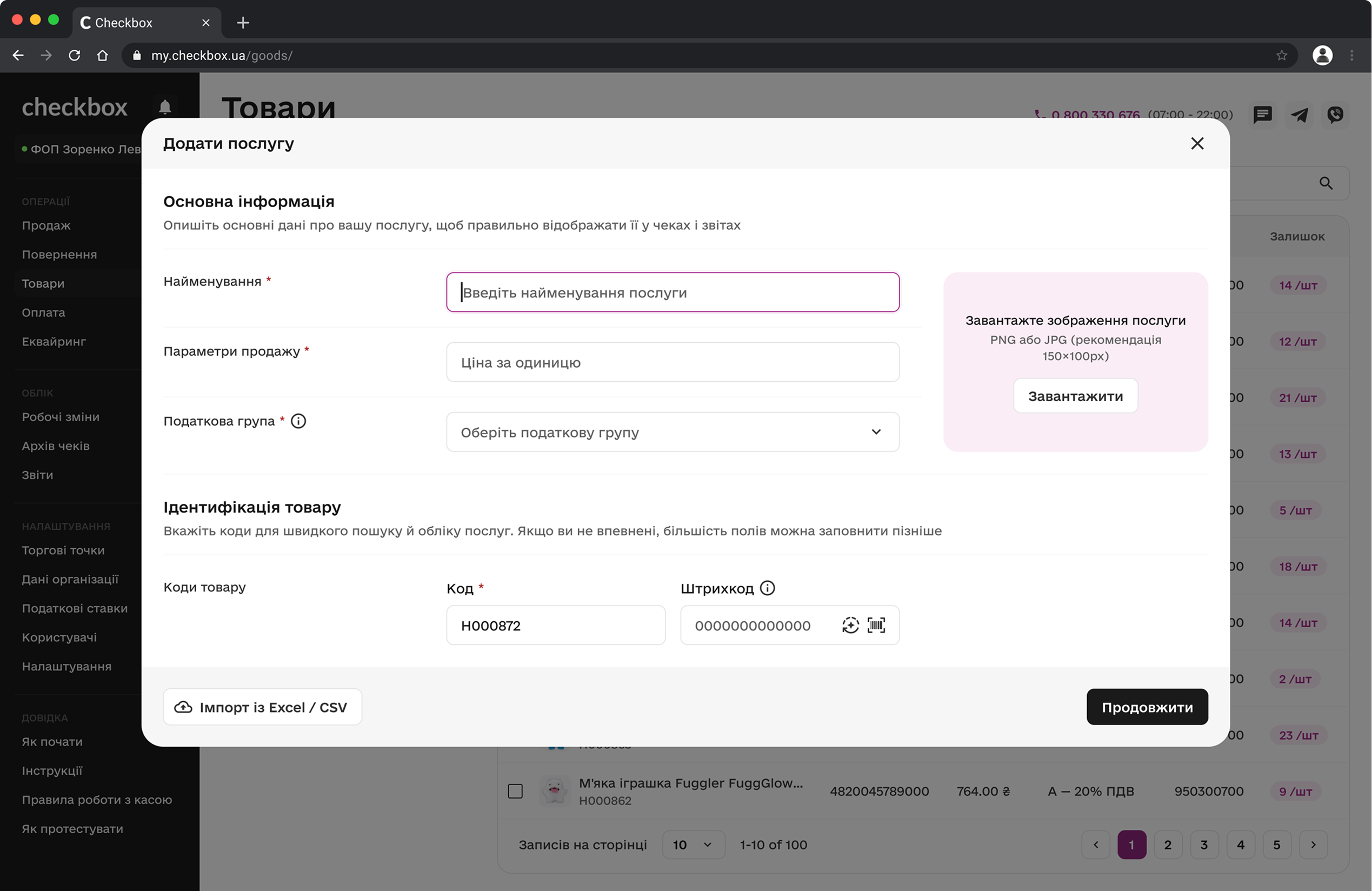Open Користувачі settings
Screen dimensions: 1372x891
click(59, 637)
